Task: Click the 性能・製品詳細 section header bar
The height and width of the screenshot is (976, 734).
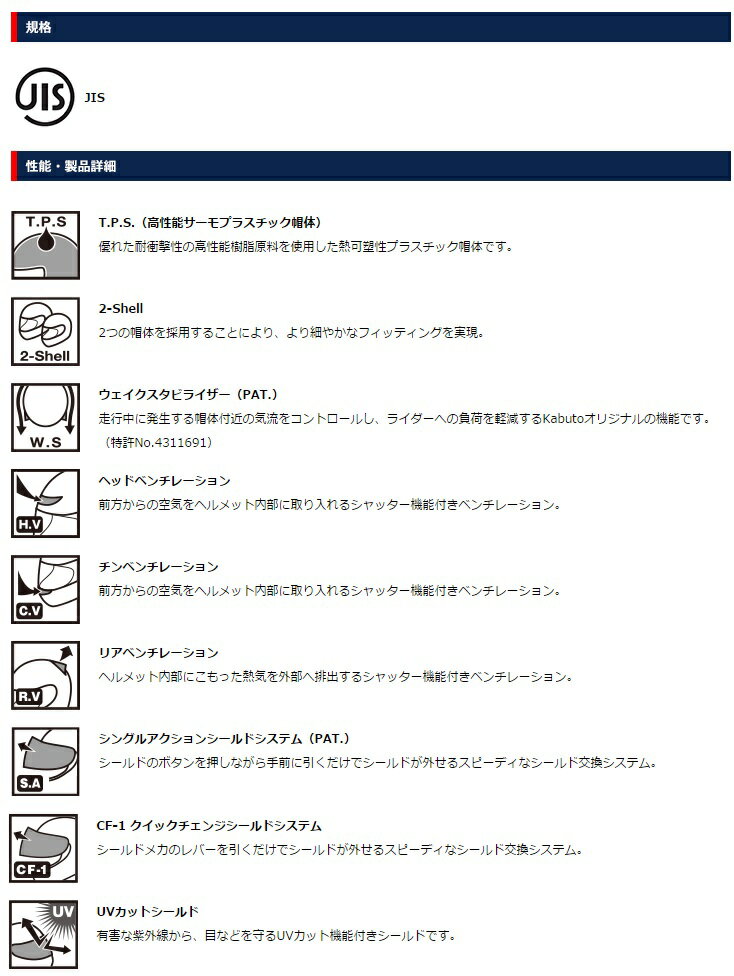Action: [371, 166]
